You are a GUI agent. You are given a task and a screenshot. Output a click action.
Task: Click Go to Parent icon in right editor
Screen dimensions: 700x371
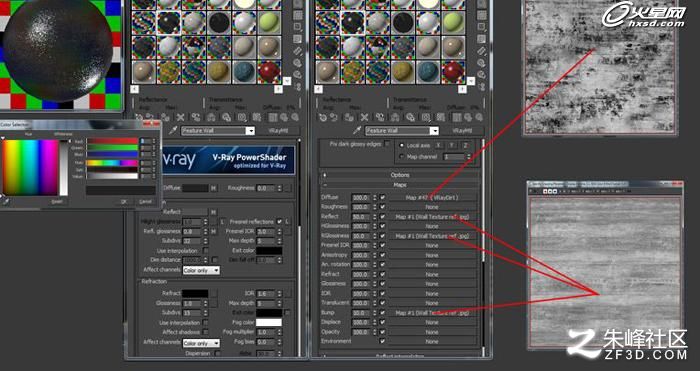pos(468,117)
